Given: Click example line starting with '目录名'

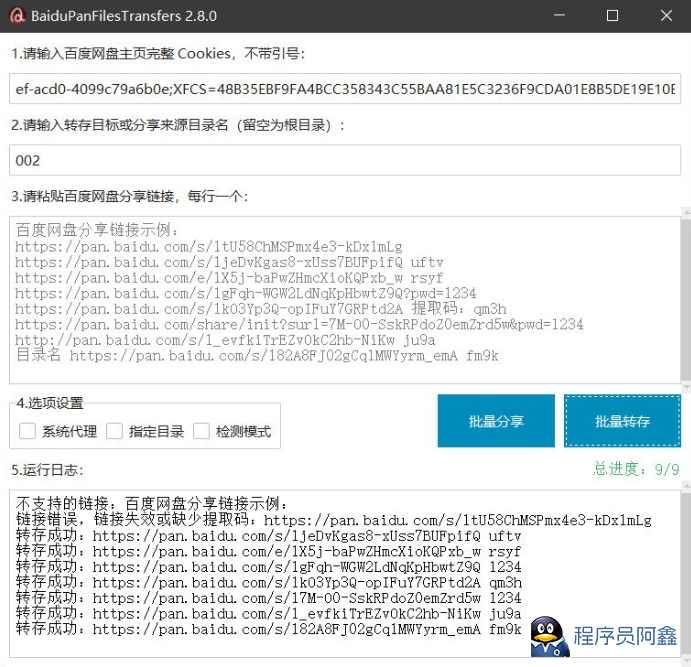Looking at the screenshot, I should coord(257,355).
